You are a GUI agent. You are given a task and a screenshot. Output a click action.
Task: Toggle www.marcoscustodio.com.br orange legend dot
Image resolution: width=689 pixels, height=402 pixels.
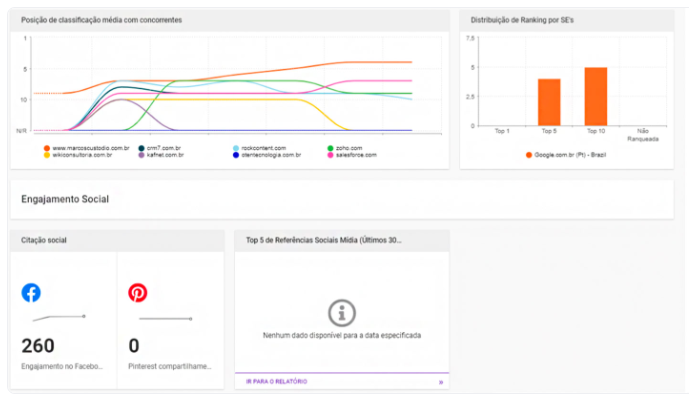pos(47,148)
